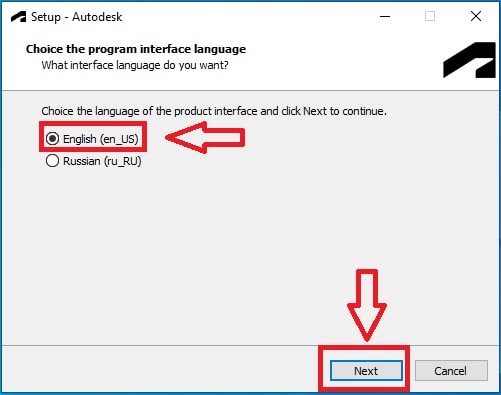Click the instruction text mentioning Next to continue

point(214,111)
